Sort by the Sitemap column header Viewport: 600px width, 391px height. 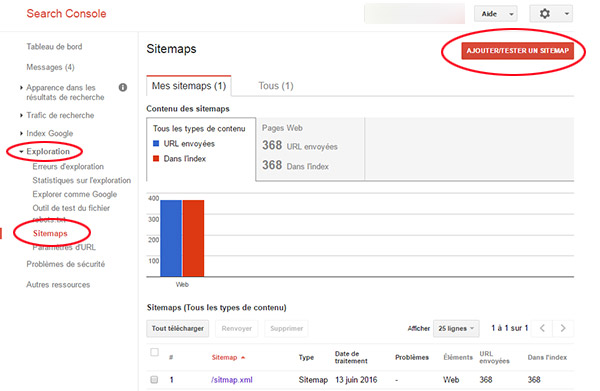coord(225,357)
